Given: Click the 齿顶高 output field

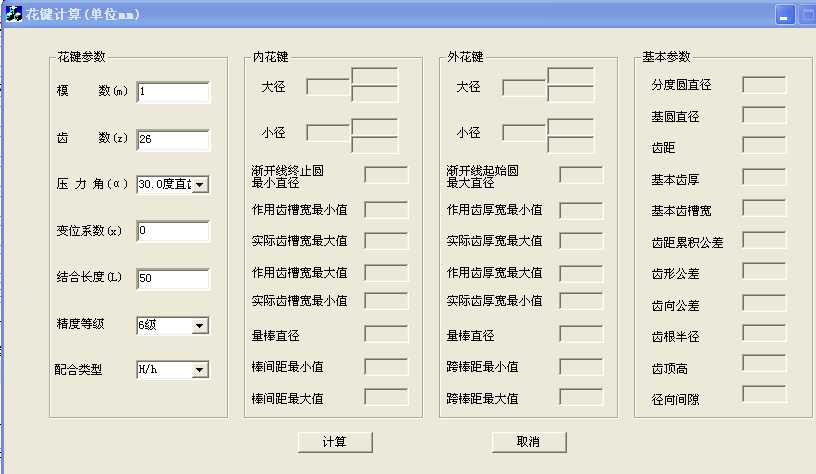Looking at the screenshot, I should coord(764,363).
